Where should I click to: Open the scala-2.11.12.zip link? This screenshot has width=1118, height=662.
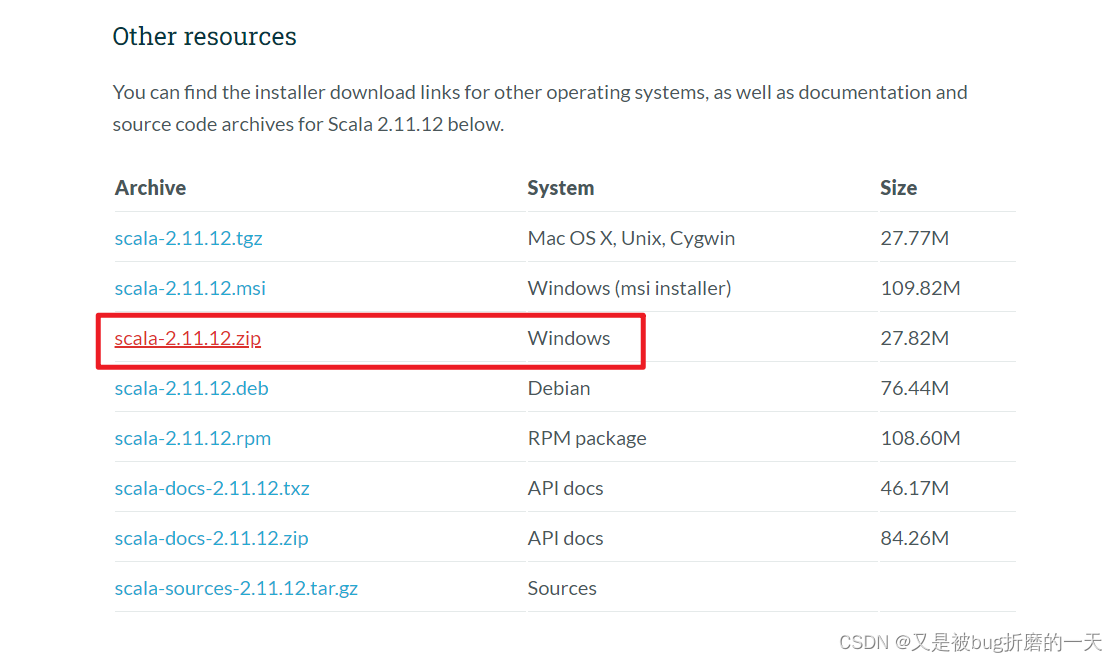click(x=188, y=338)
